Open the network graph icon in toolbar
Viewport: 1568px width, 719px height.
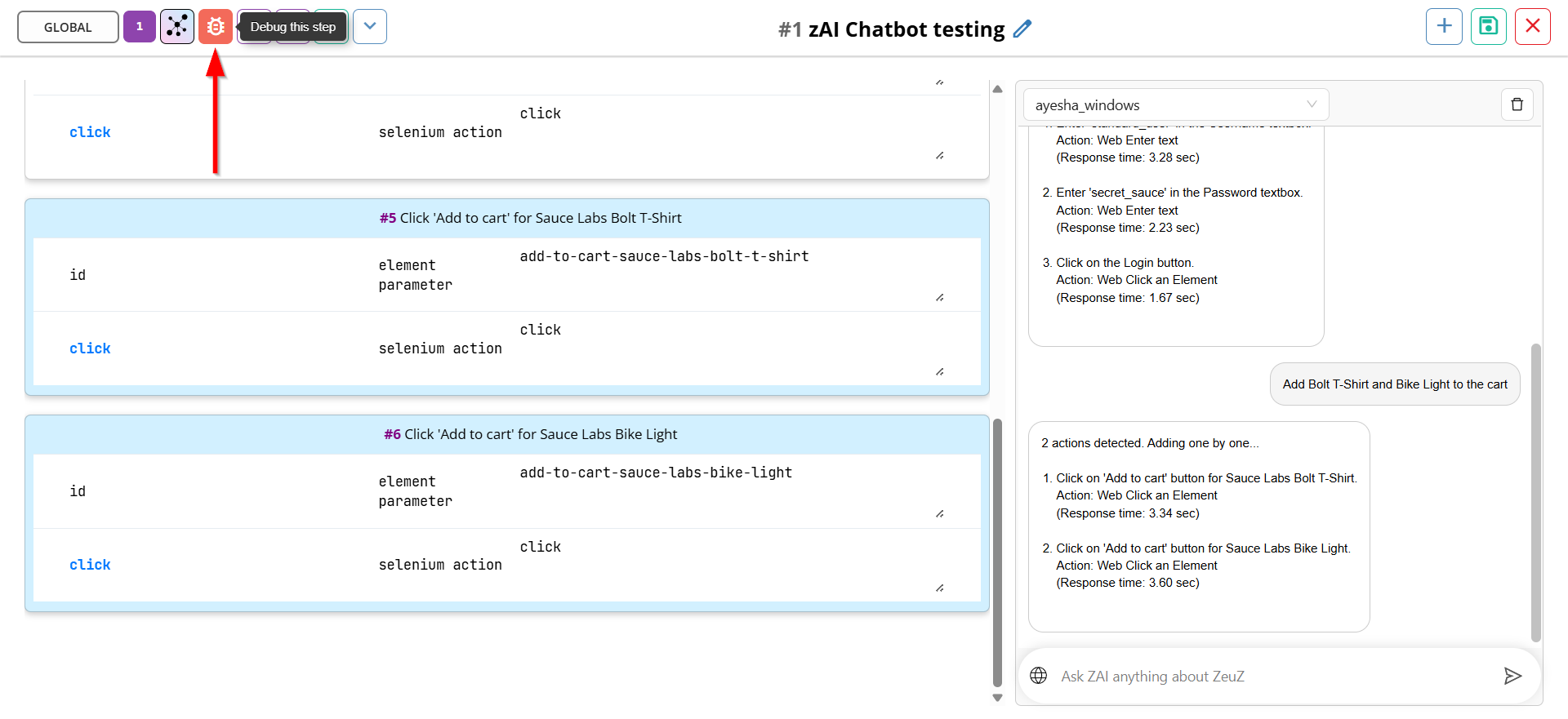coord(177,27)
